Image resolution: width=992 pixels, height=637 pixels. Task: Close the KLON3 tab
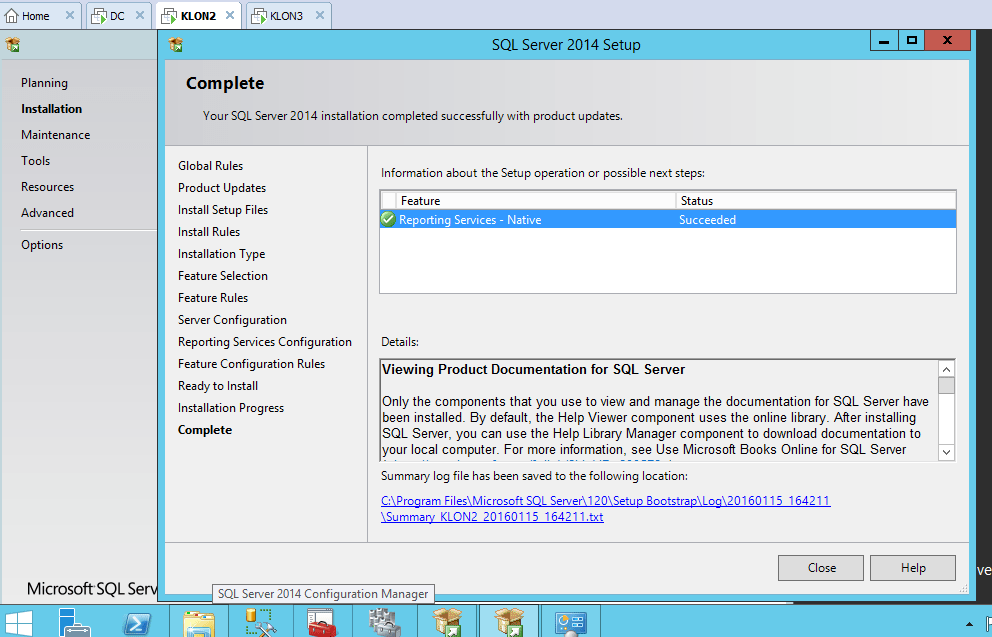tap(319, 16)
